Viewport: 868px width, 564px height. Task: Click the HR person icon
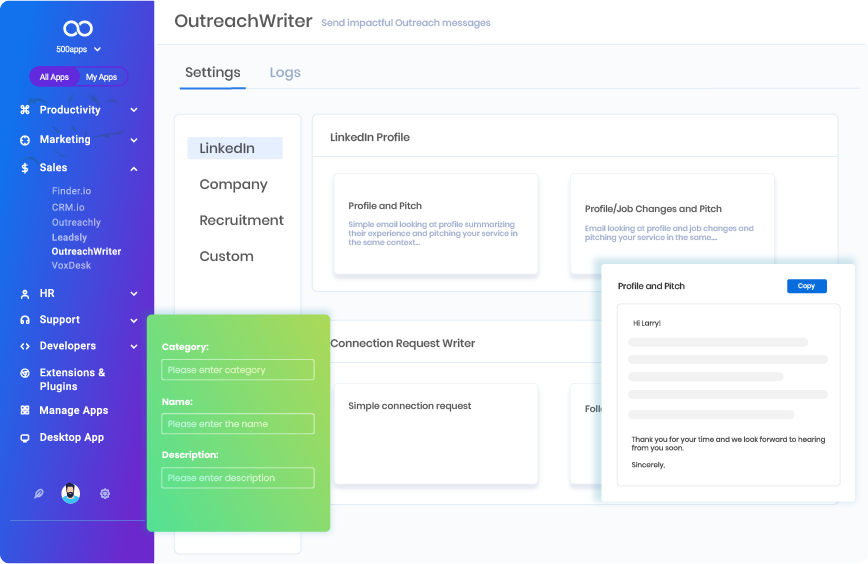(x=25, y=294)
